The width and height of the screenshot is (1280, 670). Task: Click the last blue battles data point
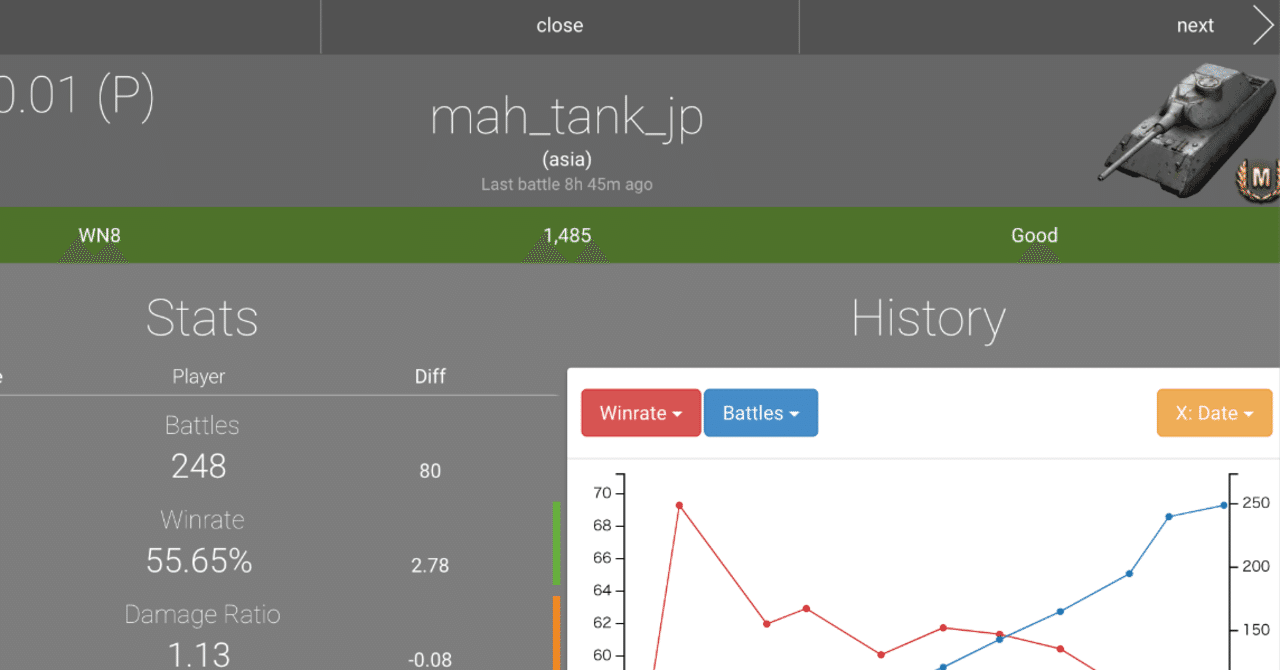coord(1224,505)
